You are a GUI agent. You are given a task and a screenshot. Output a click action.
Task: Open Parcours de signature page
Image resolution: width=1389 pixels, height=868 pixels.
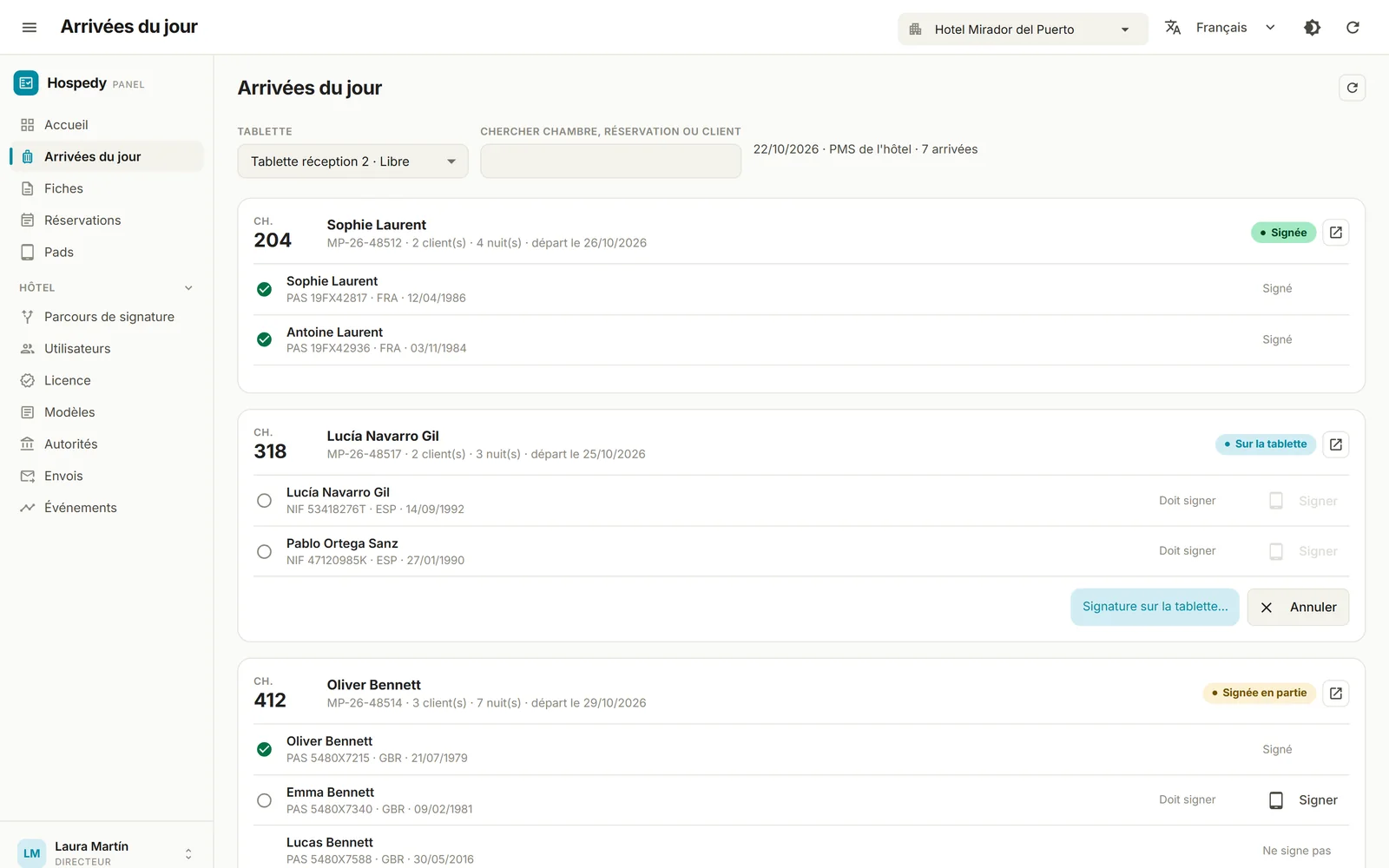coord(107,317)
